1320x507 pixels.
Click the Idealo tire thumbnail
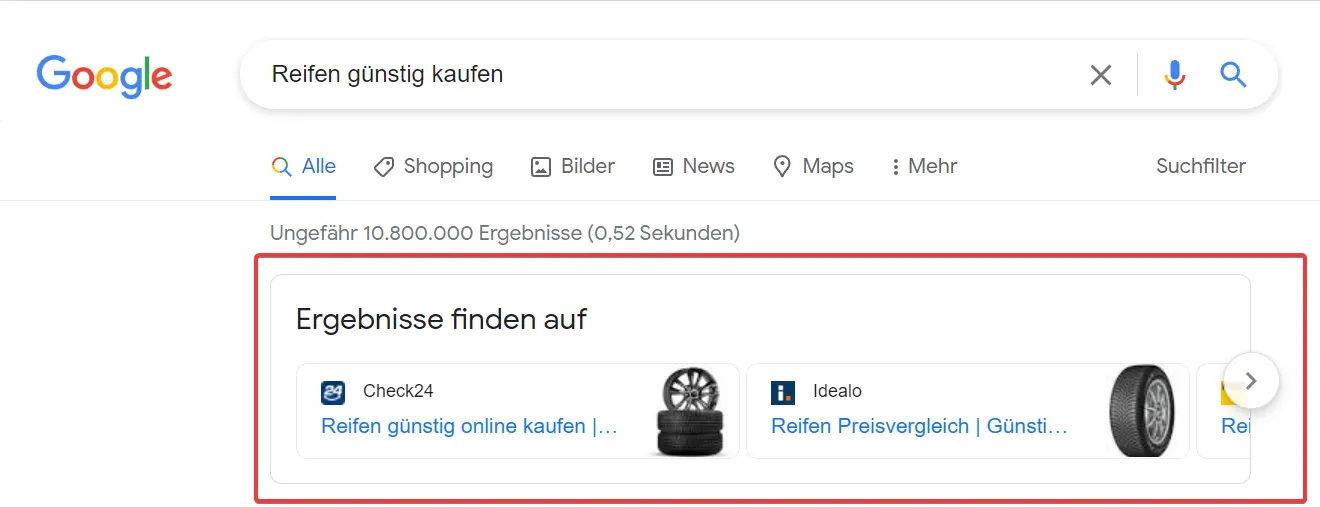pos(1141,411)
